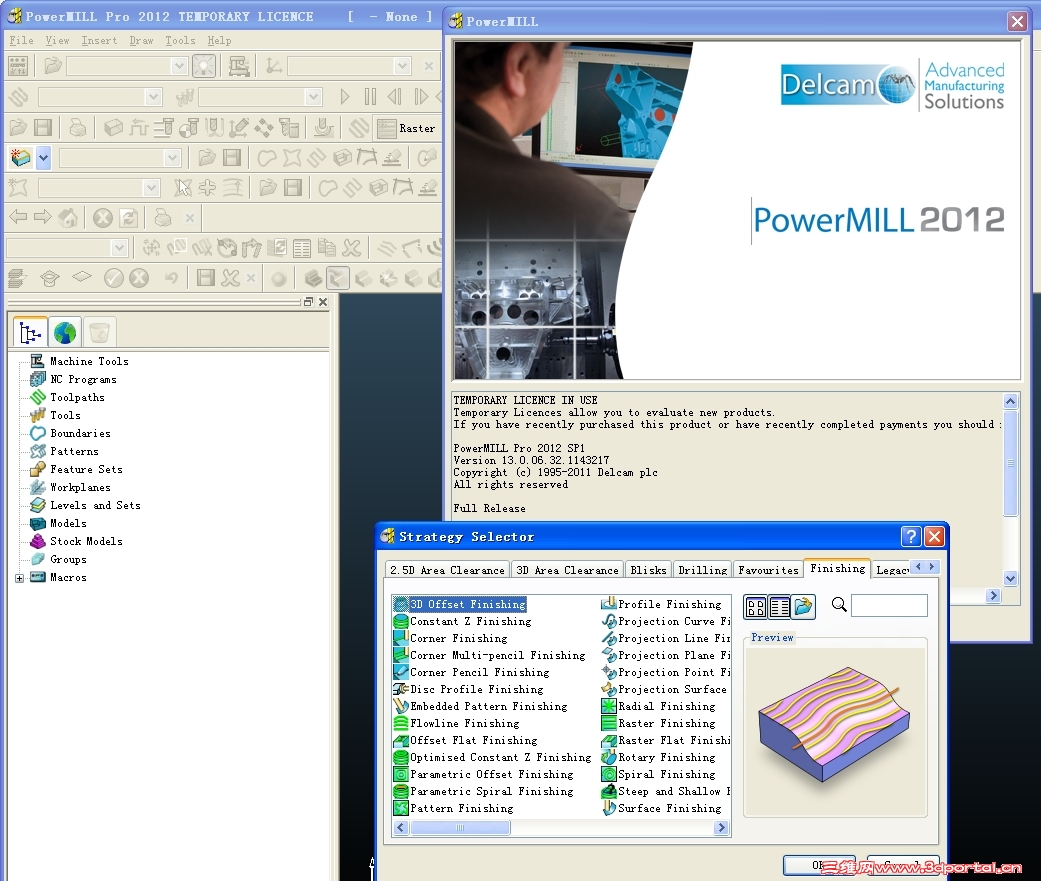Switch to 3D Area Clearance tab
The image size is (1041, 881).
567,570
